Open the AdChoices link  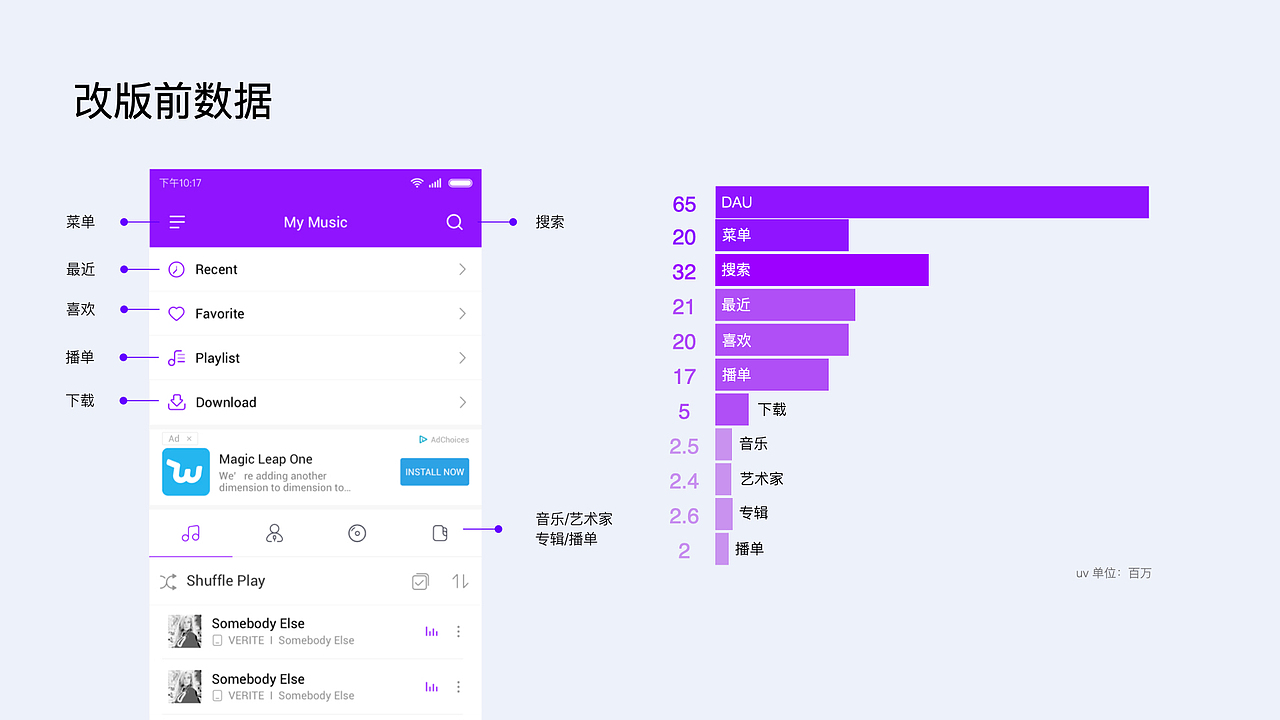click(443, 439)
